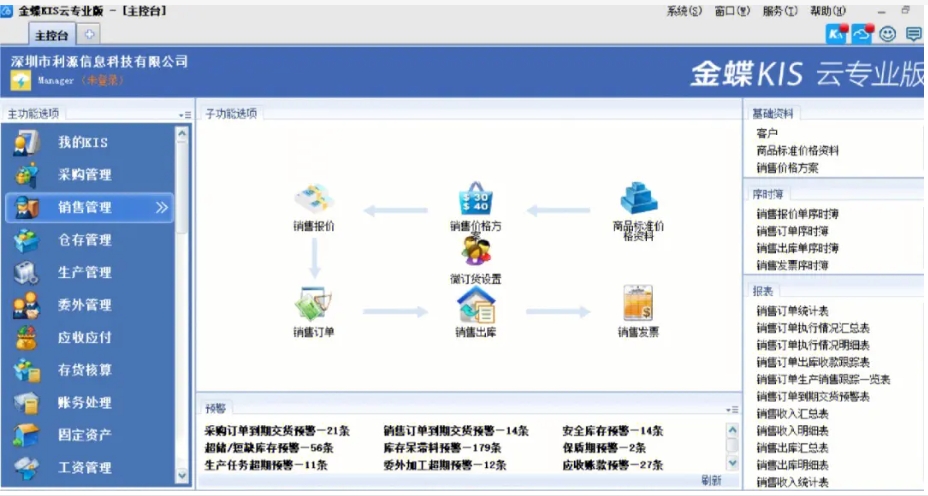This screenshot has width=928, height=496.
Task: Click 预警 list scroll up arrow
Action: [733, 430]
